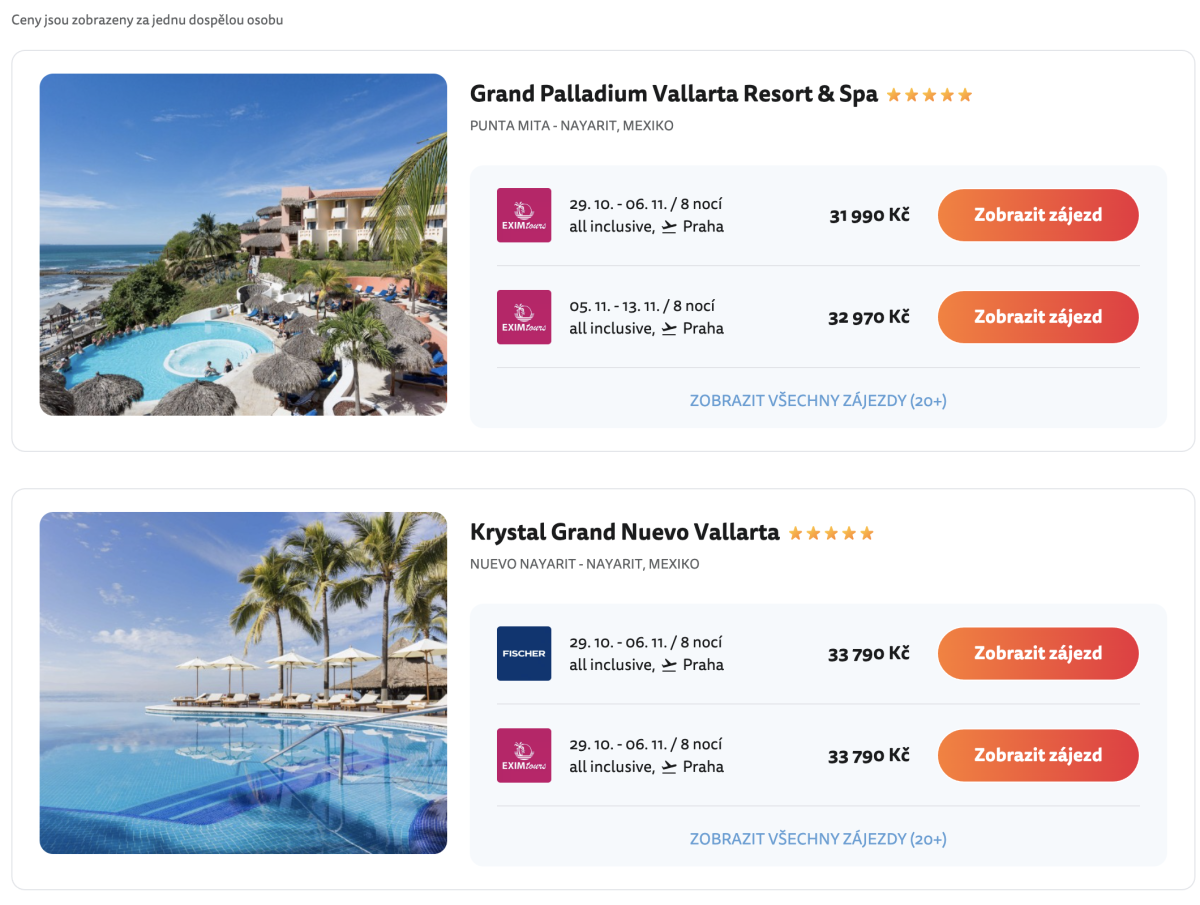Click the 32 970 Kč price

coord(868,317)
